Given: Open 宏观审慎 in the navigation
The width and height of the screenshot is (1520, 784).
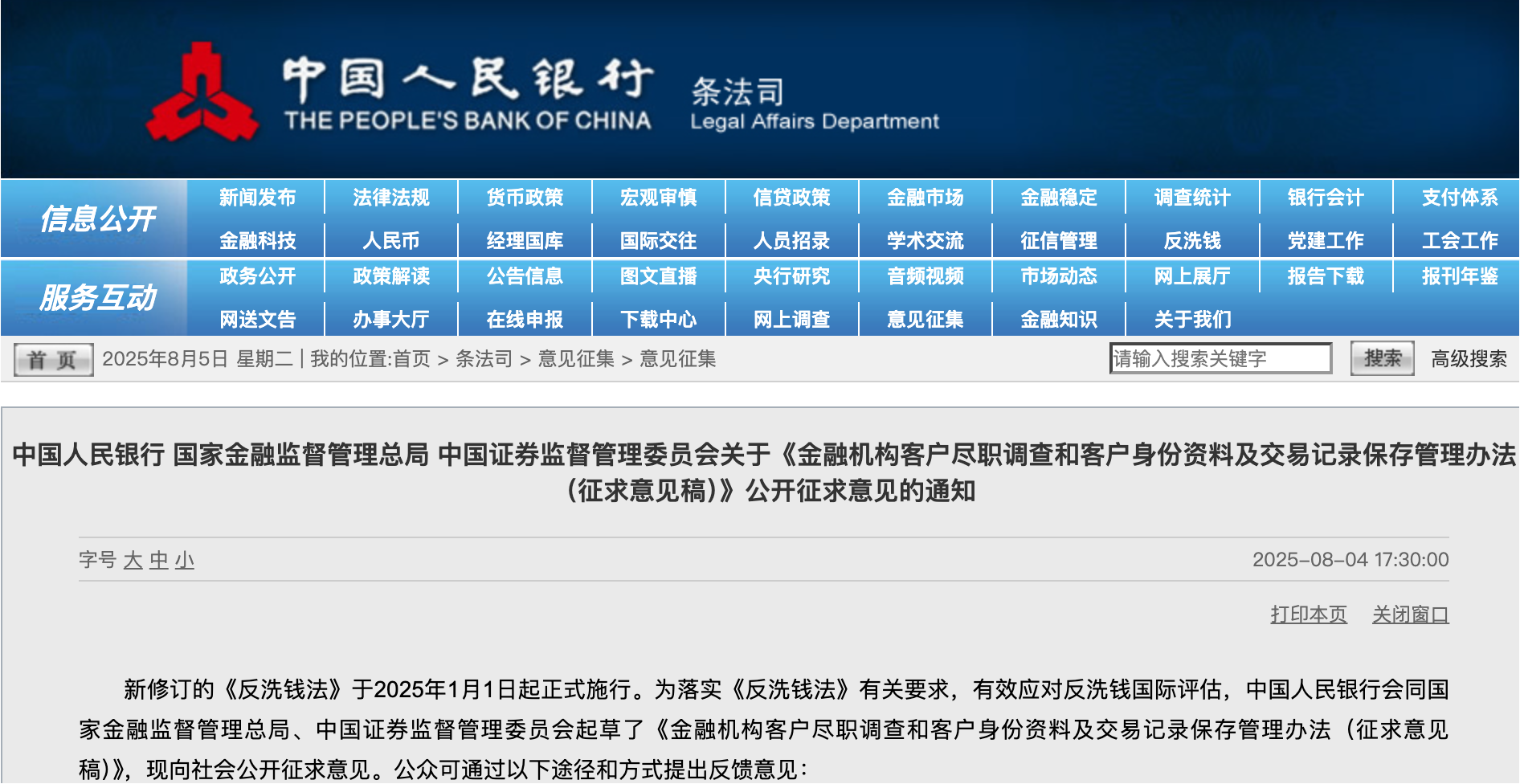Looking at the screenshot, I should click(659, 198).
